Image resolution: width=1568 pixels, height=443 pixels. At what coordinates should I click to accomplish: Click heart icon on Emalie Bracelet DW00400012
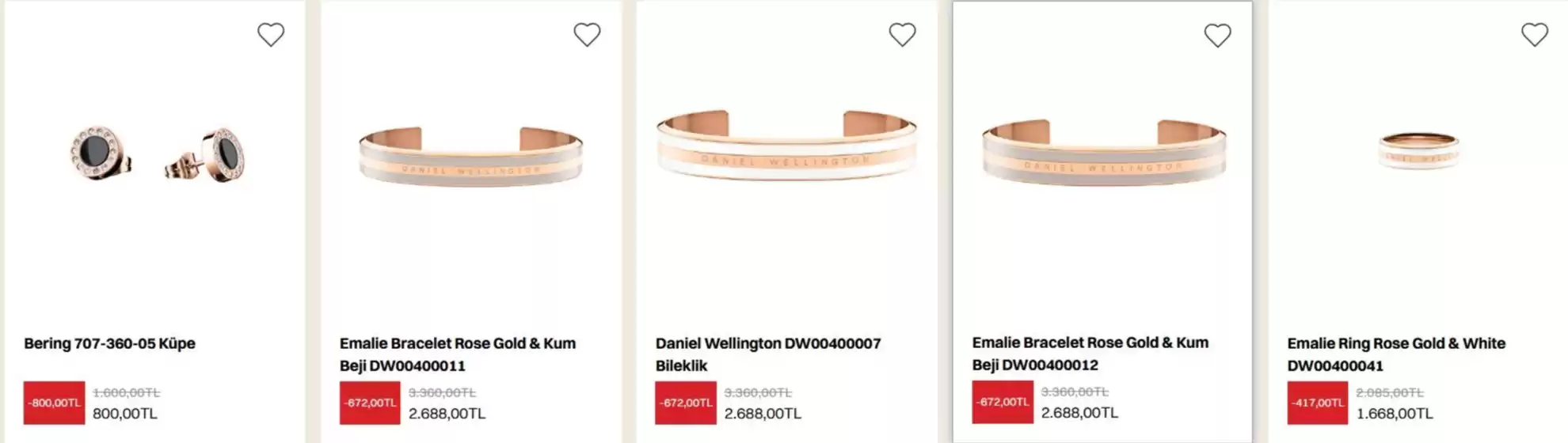(x=1218, y=36)
